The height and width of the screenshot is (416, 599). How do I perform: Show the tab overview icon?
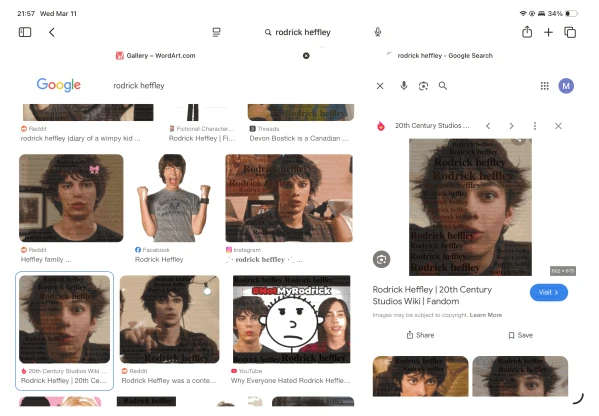click(570, 32)
